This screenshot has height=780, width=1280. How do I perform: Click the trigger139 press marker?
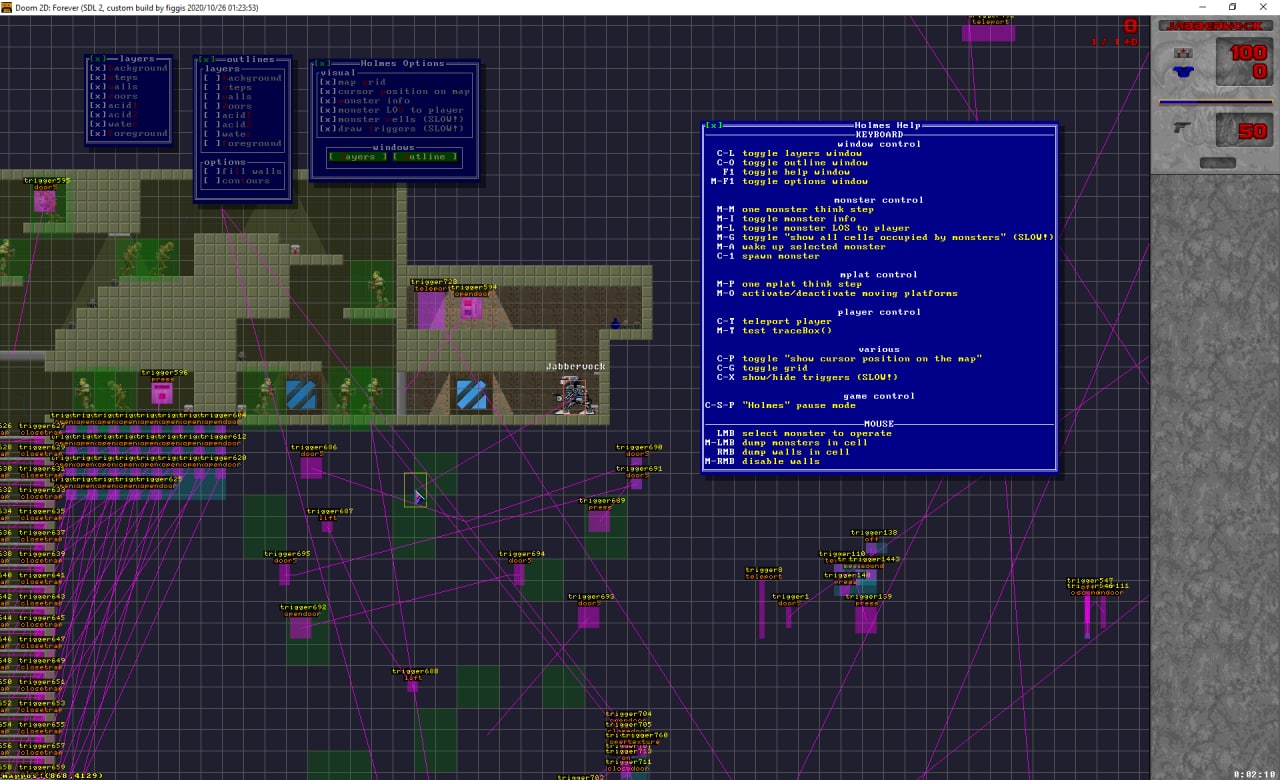866,619
